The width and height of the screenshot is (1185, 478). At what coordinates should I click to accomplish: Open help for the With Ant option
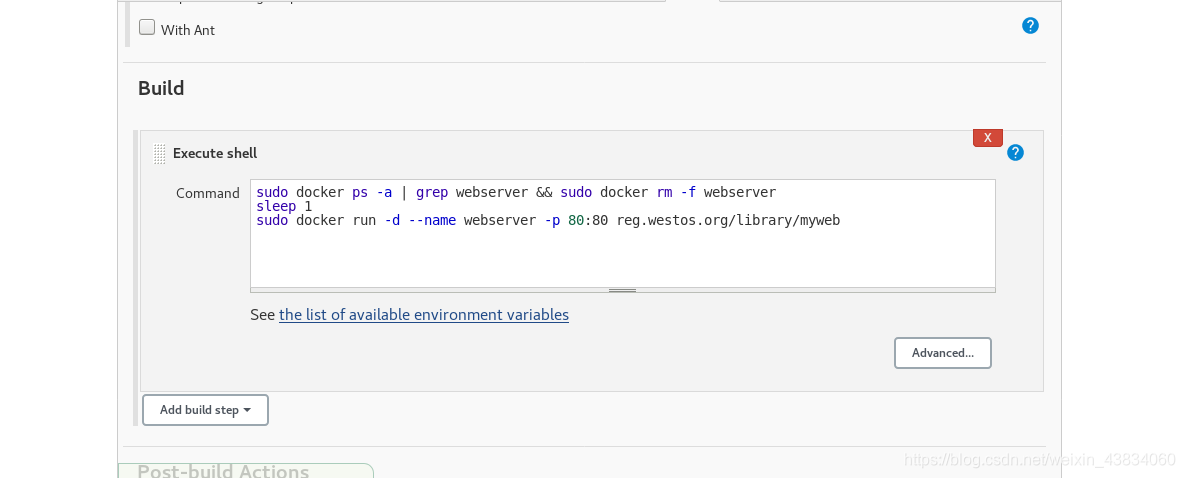(1030, 26)
